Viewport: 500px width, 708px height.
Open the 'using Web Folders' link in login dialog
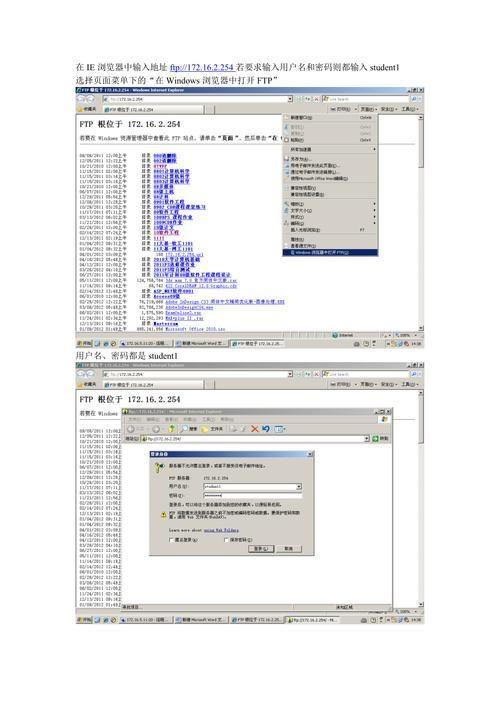click(221, 530)
